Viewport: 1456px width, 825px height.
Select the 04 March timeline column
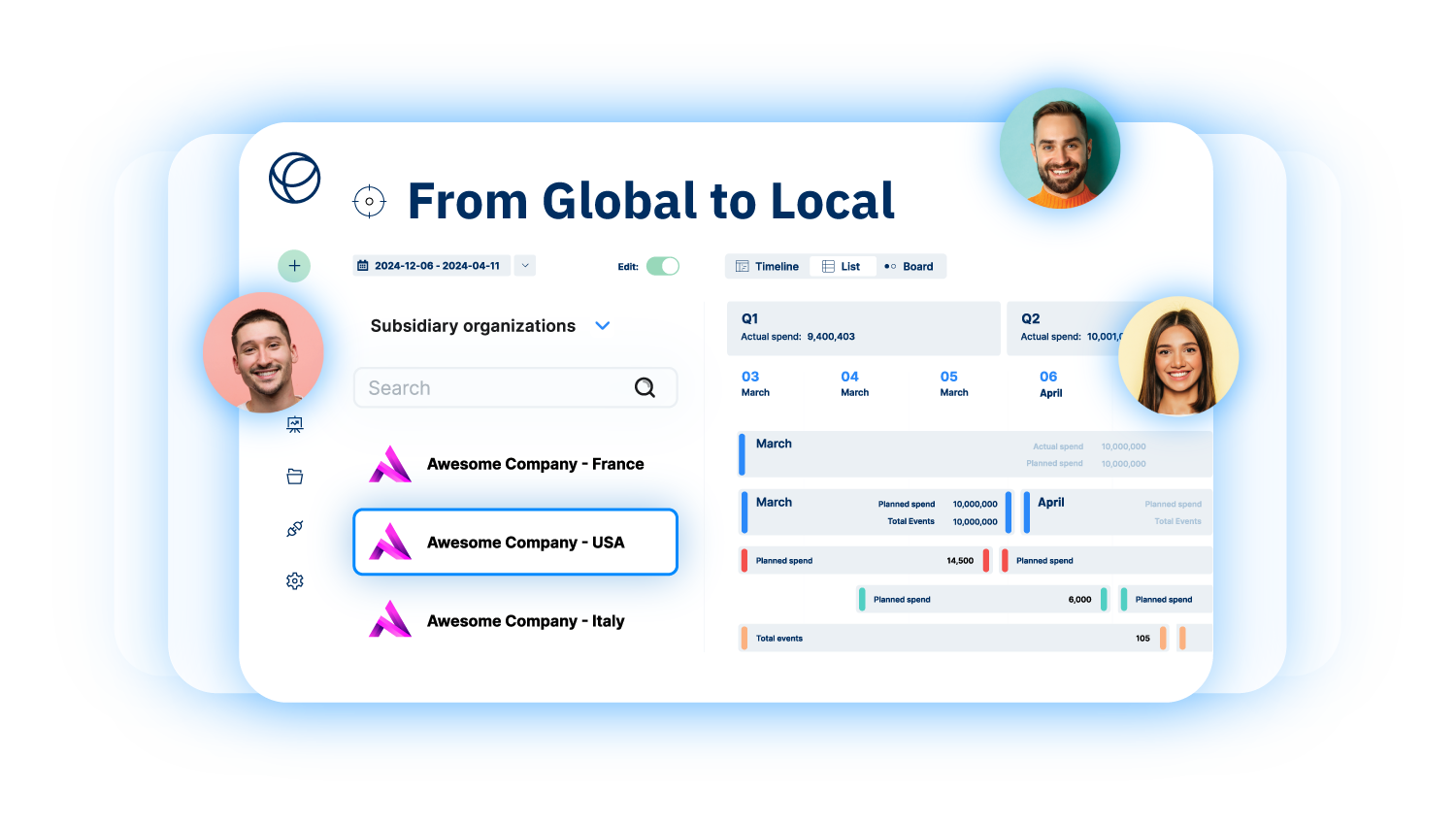coord(855,383)
